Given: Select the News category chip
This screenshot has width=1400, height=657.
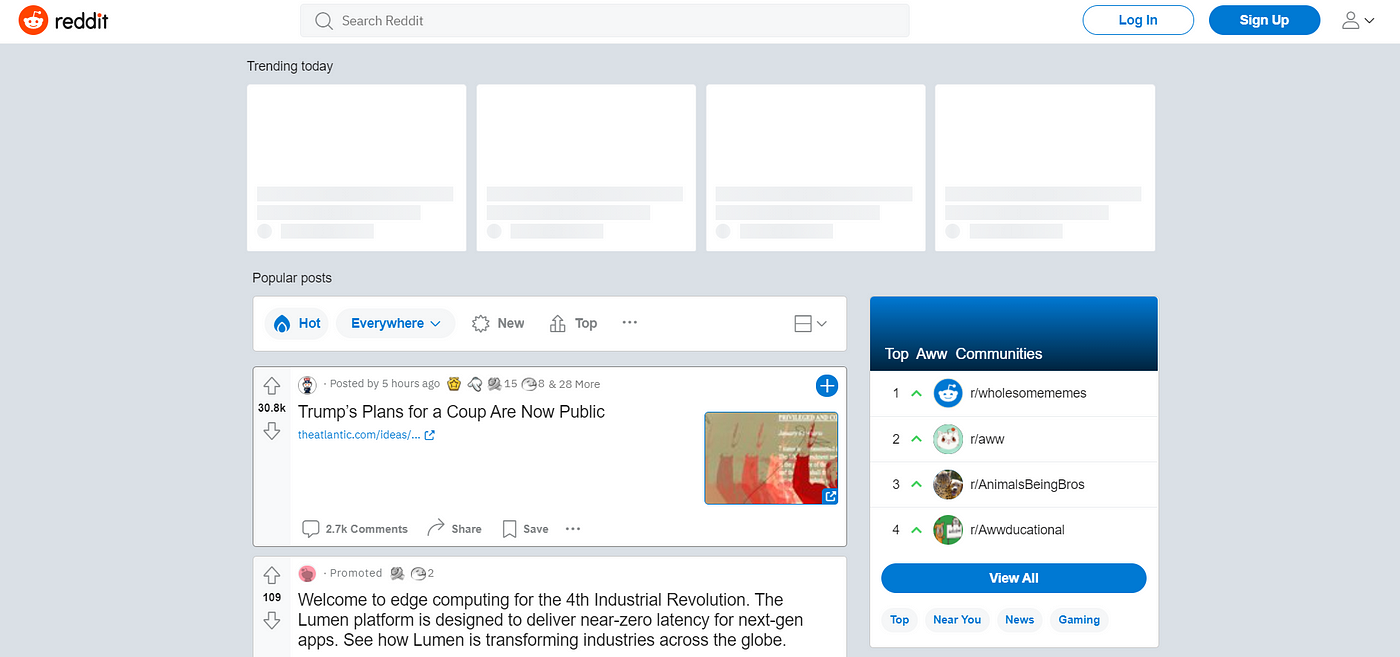Looking at the screenshot, I should click(1019, 620).
